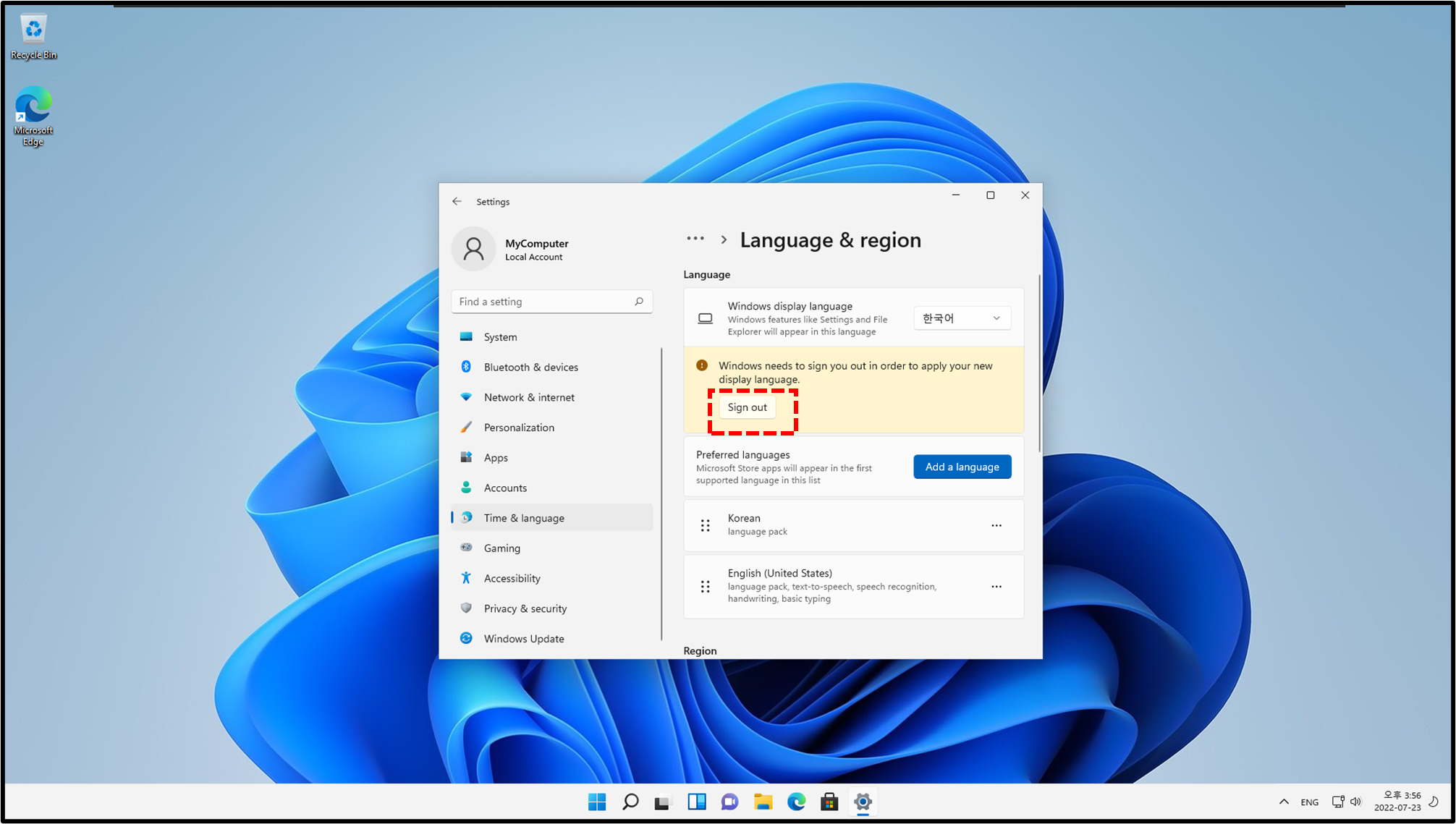Open the Windows Start button
The image size is (1456, 824).
click(x=597, y=802)
